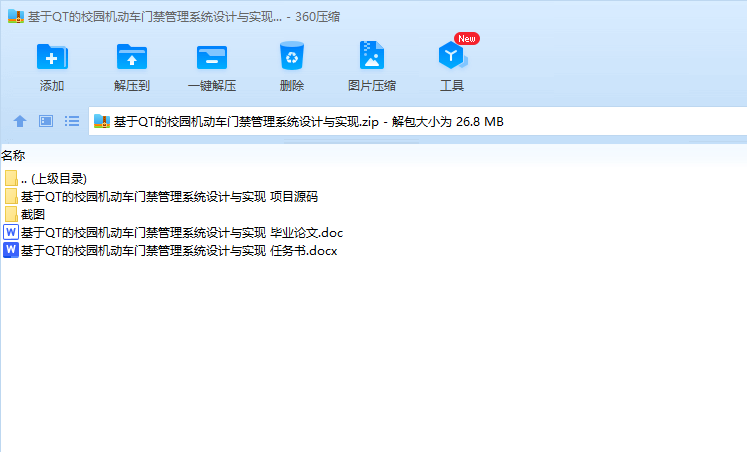Select the 任务书.docx file
Image resolution: width=747 pixels, height=452 pixels.
171,251
